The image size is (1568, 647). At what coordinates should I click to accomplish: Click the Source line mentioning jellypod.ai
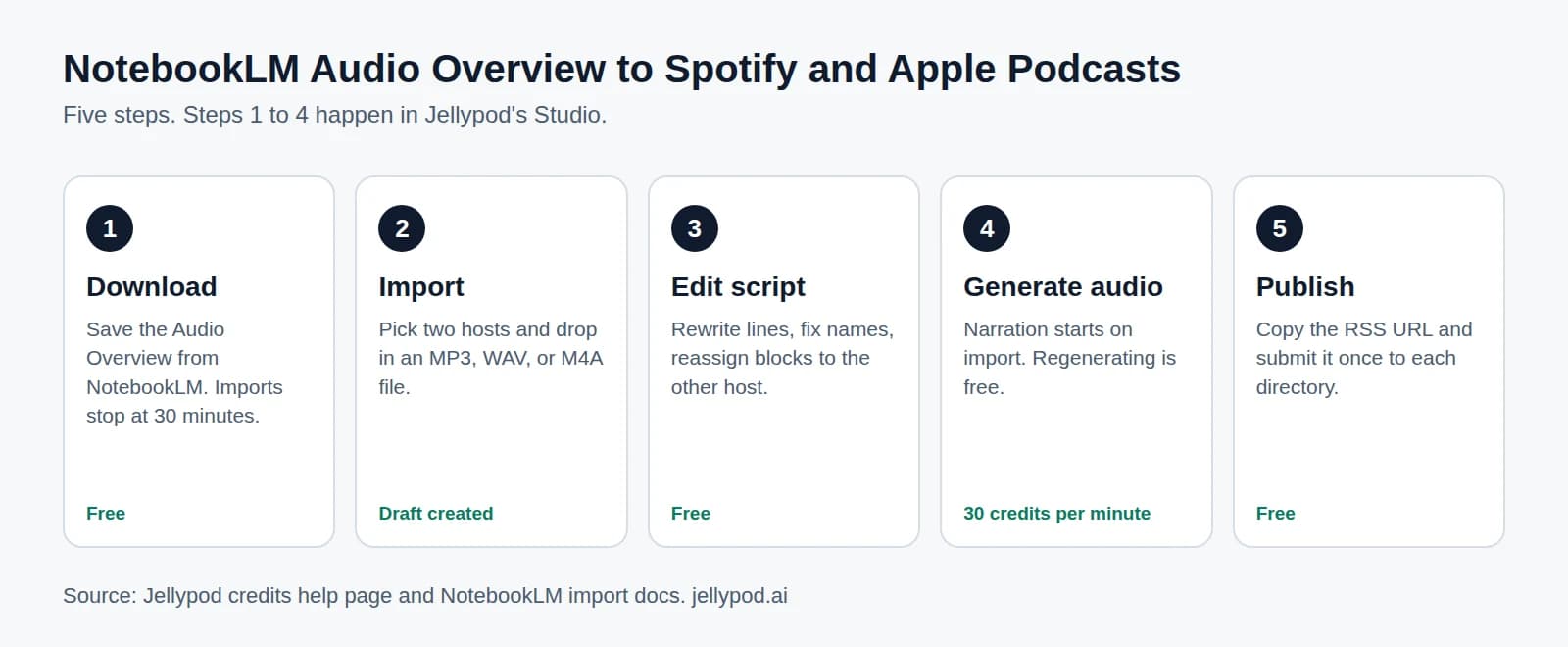425,596
